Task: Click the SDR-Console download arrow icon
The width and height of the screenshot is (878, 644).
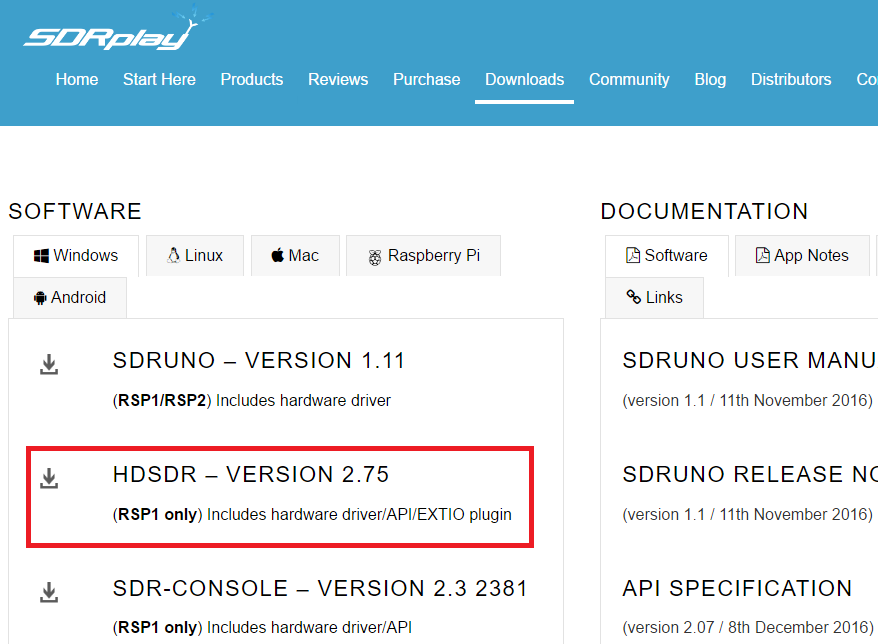Action: coord(49,593)
